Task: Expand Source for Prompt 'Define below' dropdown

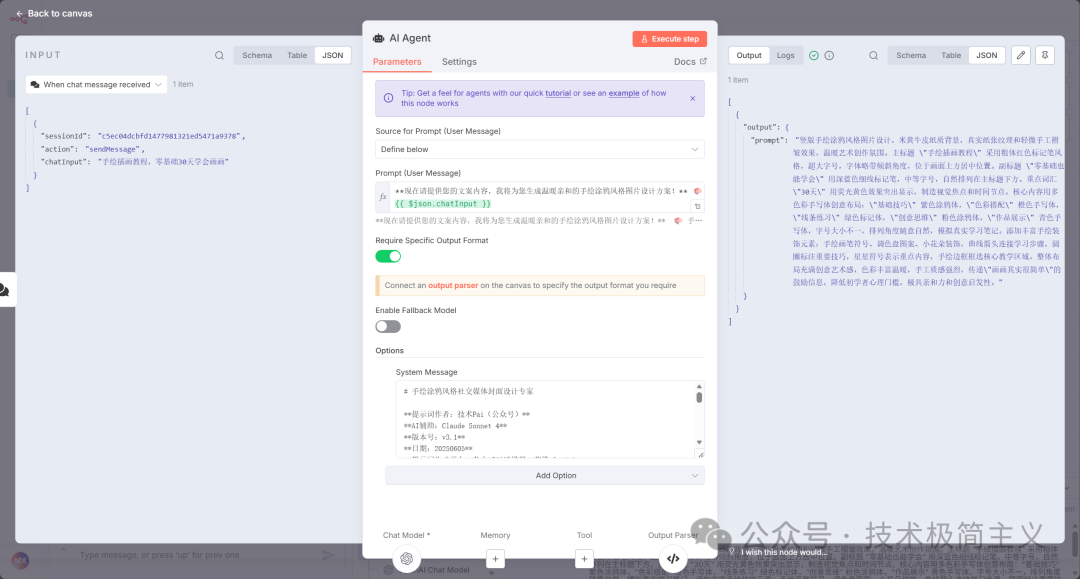Action: tap(539, 149)
